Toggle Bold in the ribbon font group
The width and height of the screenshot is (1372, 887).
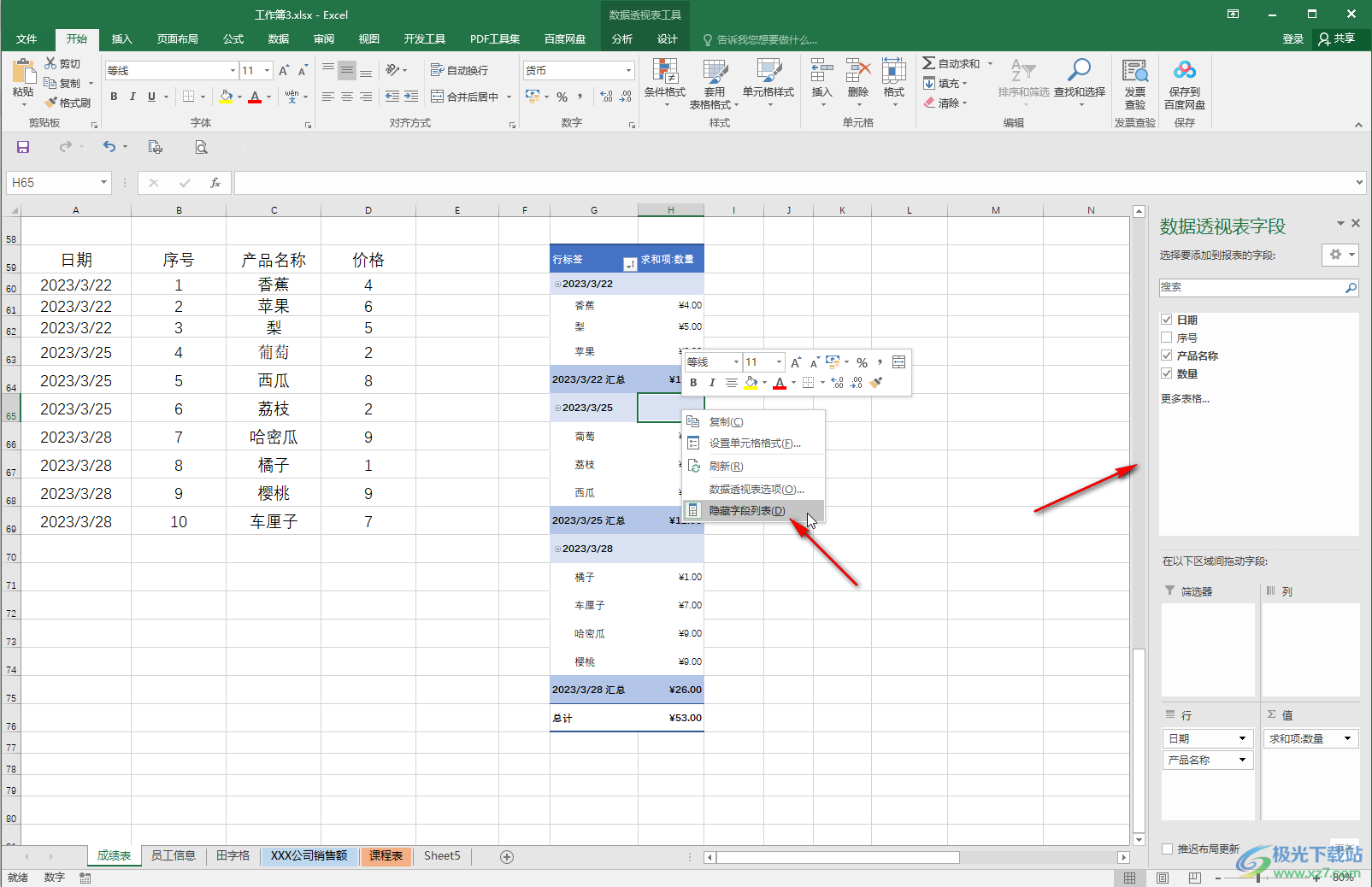[x=114, y=97]
